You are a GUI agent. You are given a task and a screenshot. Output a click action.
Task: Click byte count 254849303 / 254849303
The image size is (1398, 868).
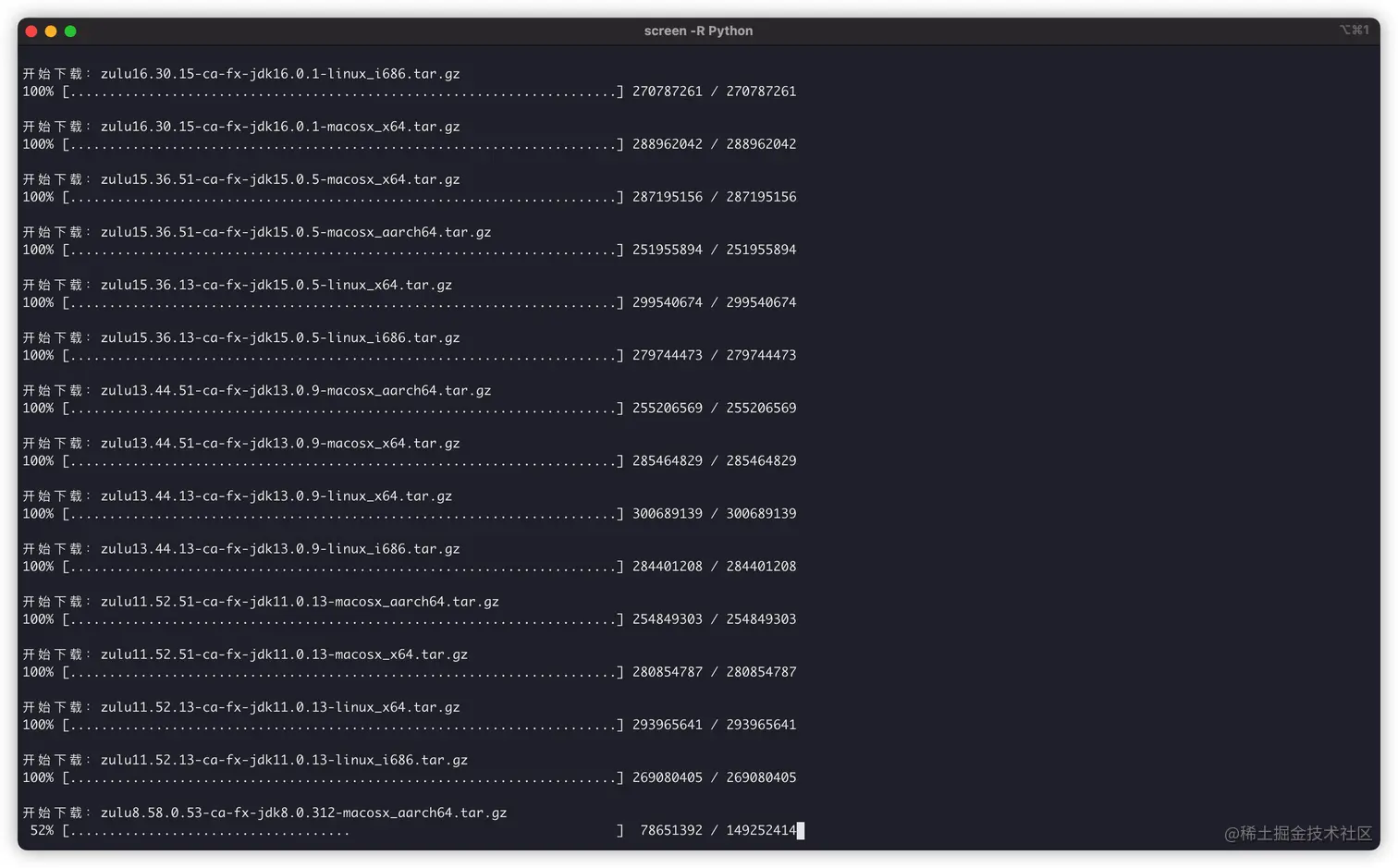coord(714,618)
